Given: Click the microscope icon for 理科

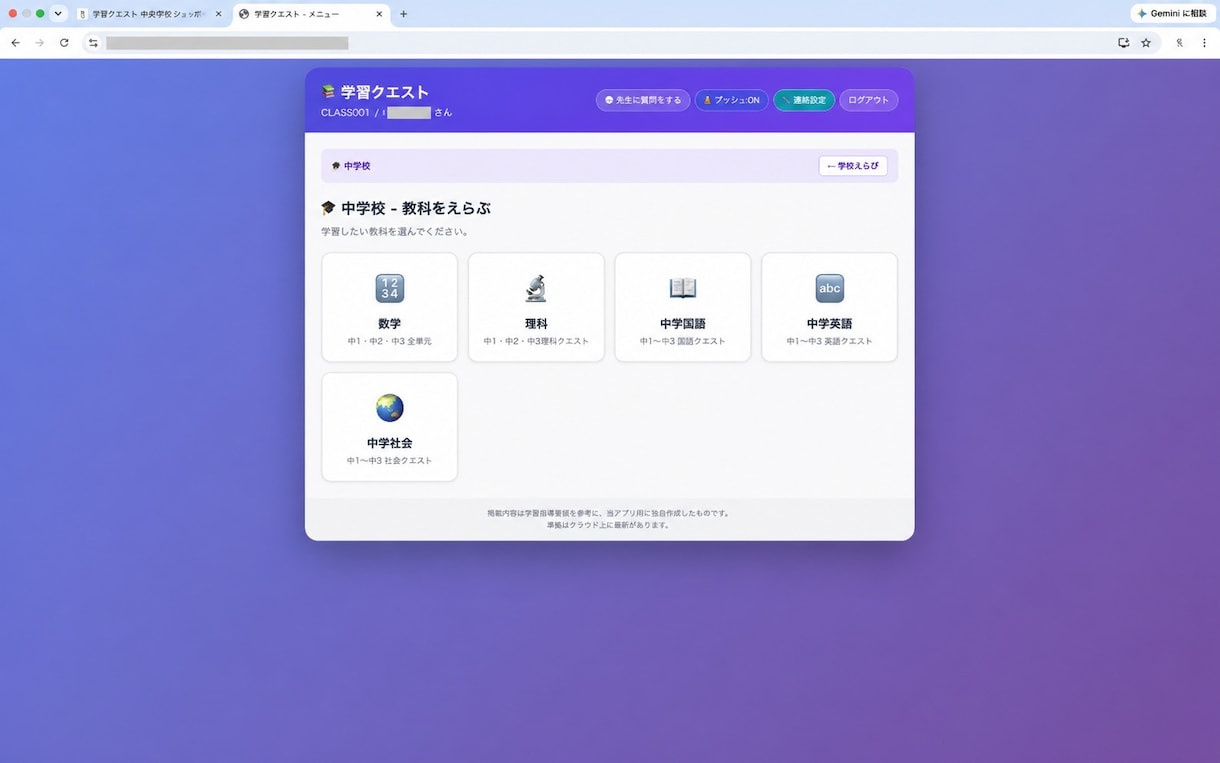Looking at the screenshot, I should click(x=536, y=288).
